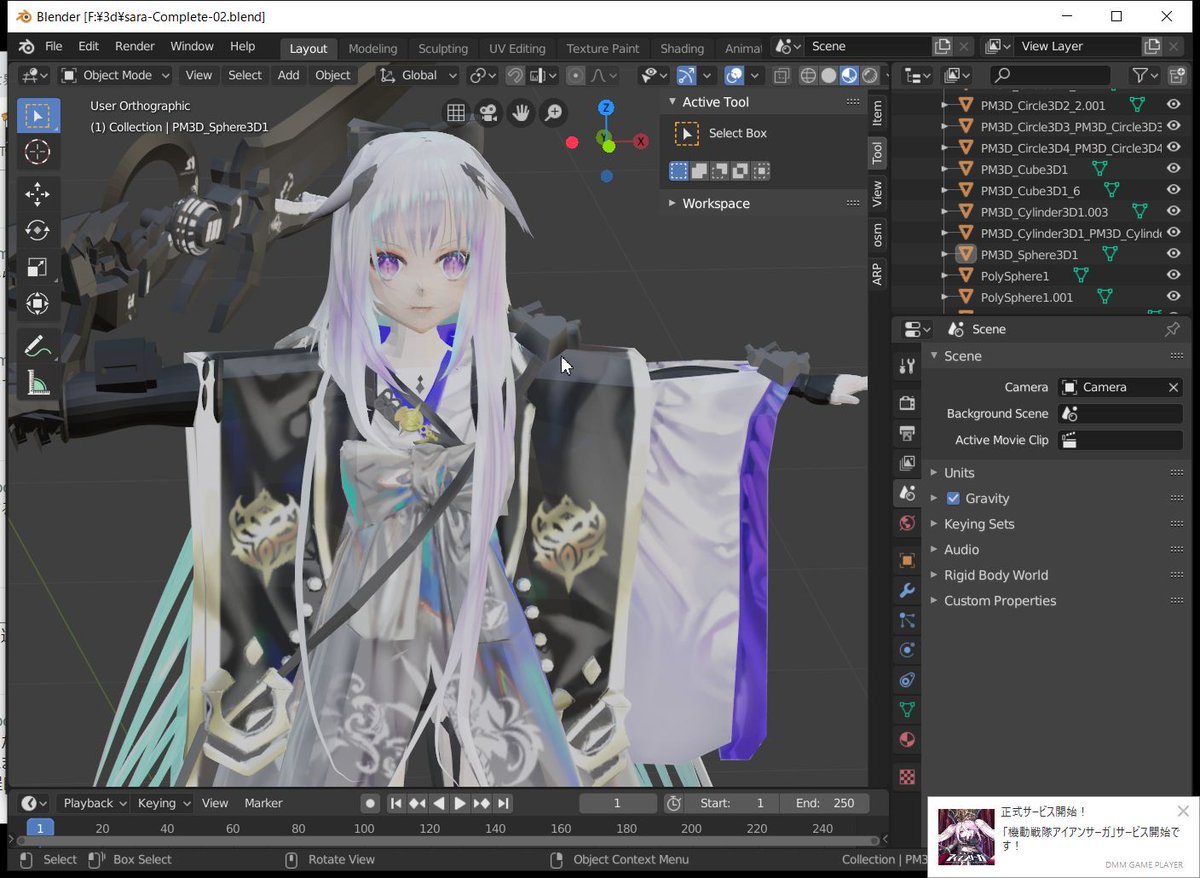Open the Modifiers wrench properties tab

(x=907, y=590)
